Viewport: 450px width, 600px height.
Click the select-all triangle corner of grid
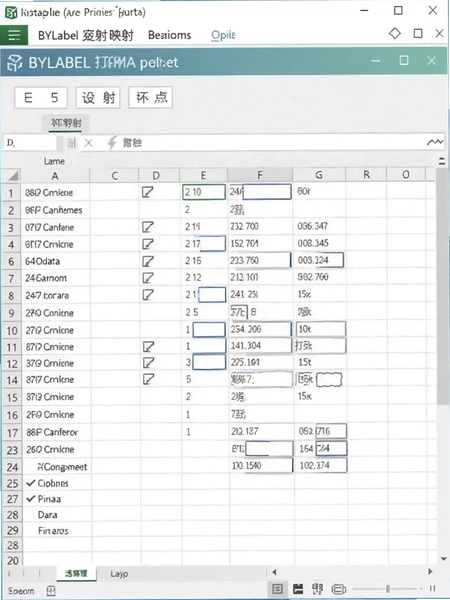pyautogui.click(x=12, y=176)
